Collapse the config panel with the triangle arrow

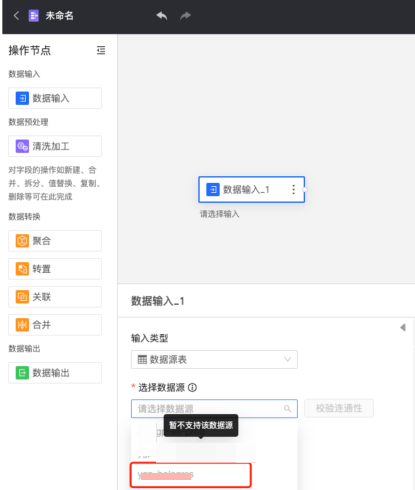403,327
